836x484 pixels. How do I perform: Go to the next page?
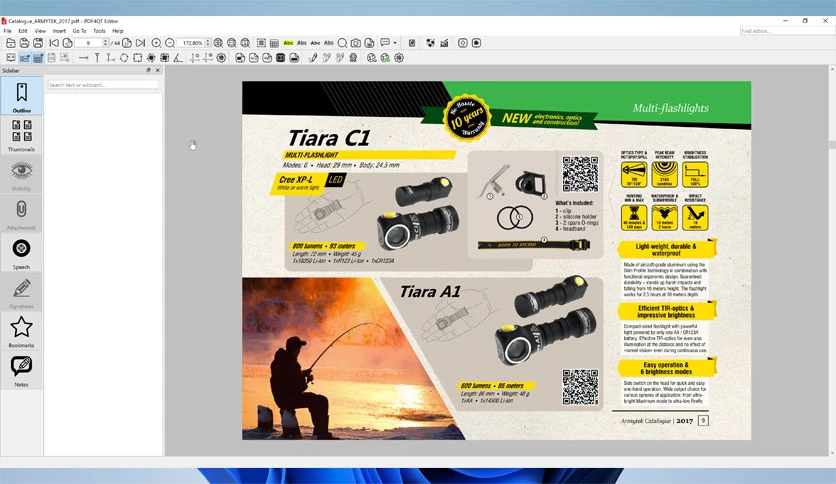tap(127, 43)
